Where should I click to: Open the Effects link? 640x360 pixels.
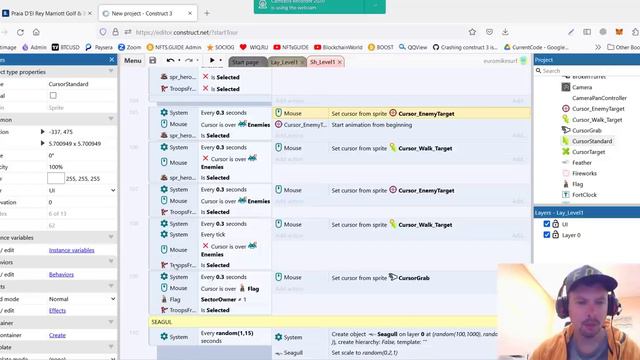pyautogui.click(x=57, y=311)
